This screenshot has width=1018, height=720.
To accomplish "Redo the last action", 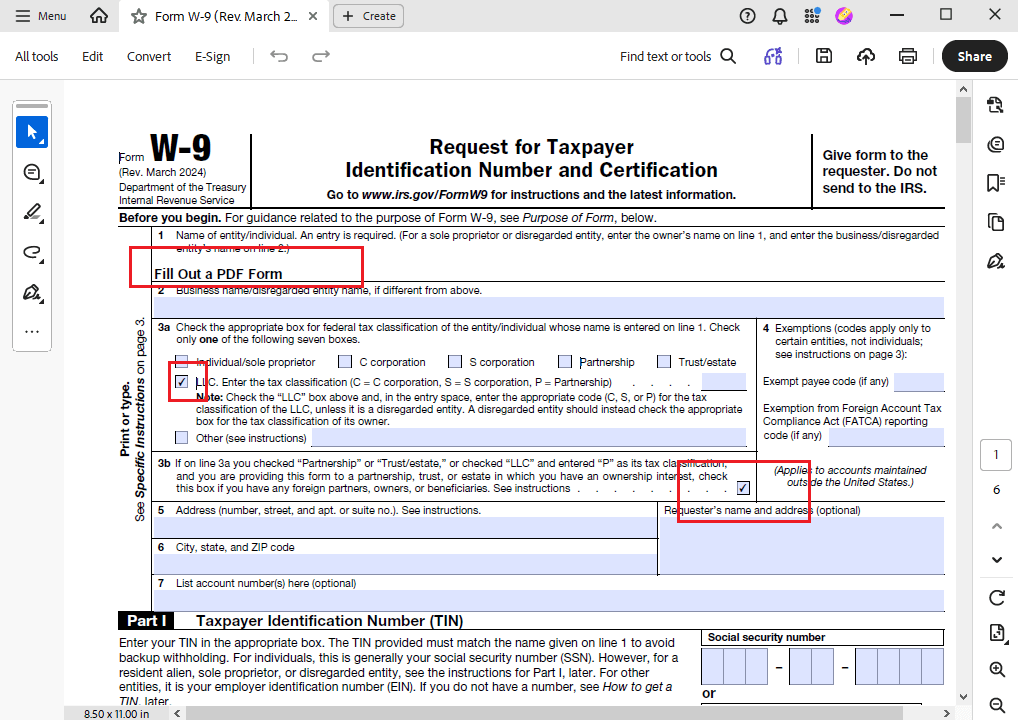I will (321, 56).
